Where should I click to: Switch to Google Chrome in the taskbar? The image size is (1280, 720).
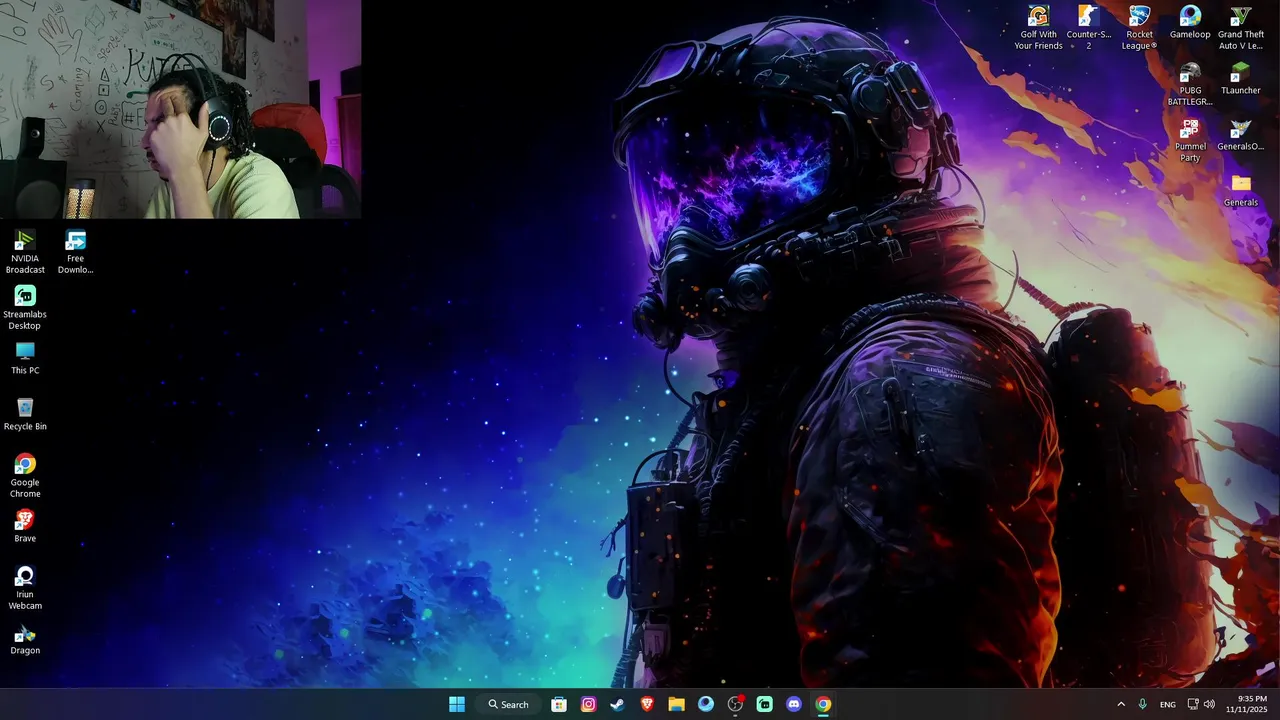pos(823,704)
